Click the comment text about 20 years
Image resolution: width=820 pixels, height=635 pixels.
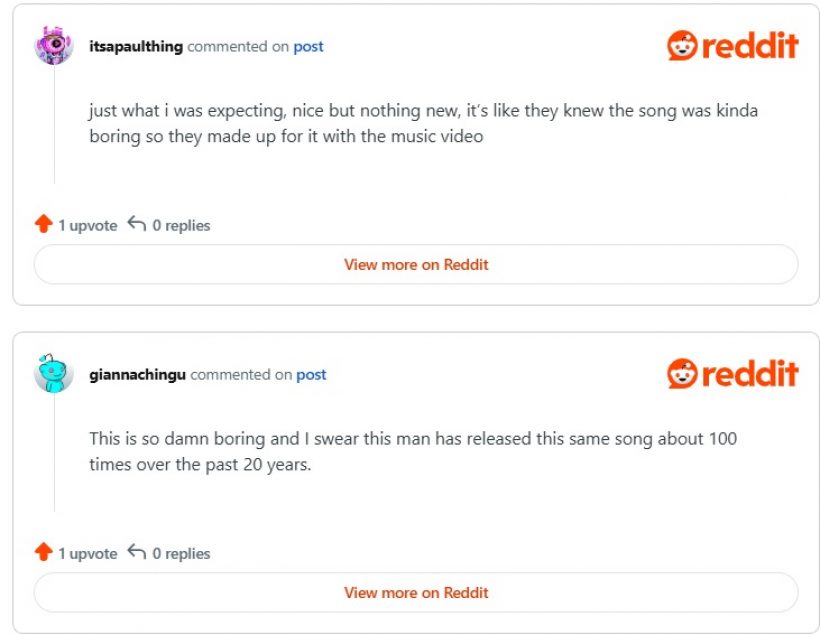[413, 451]
